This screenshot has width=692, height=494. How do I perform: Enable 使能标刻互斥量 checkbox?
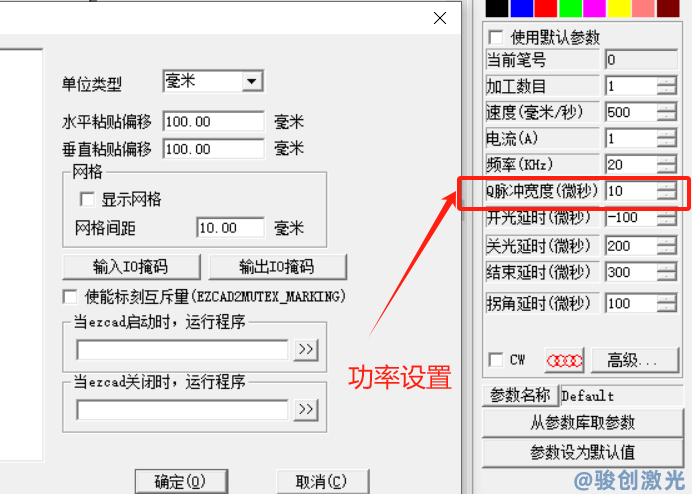(x=70, y=296)
